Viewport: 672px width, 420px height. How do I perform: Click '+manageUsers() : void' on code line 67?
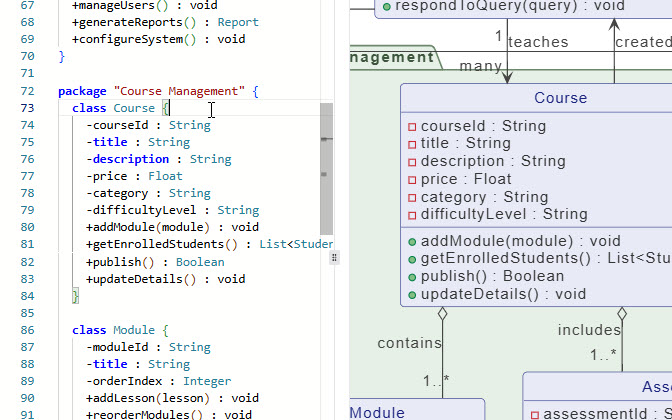point(145,6)
